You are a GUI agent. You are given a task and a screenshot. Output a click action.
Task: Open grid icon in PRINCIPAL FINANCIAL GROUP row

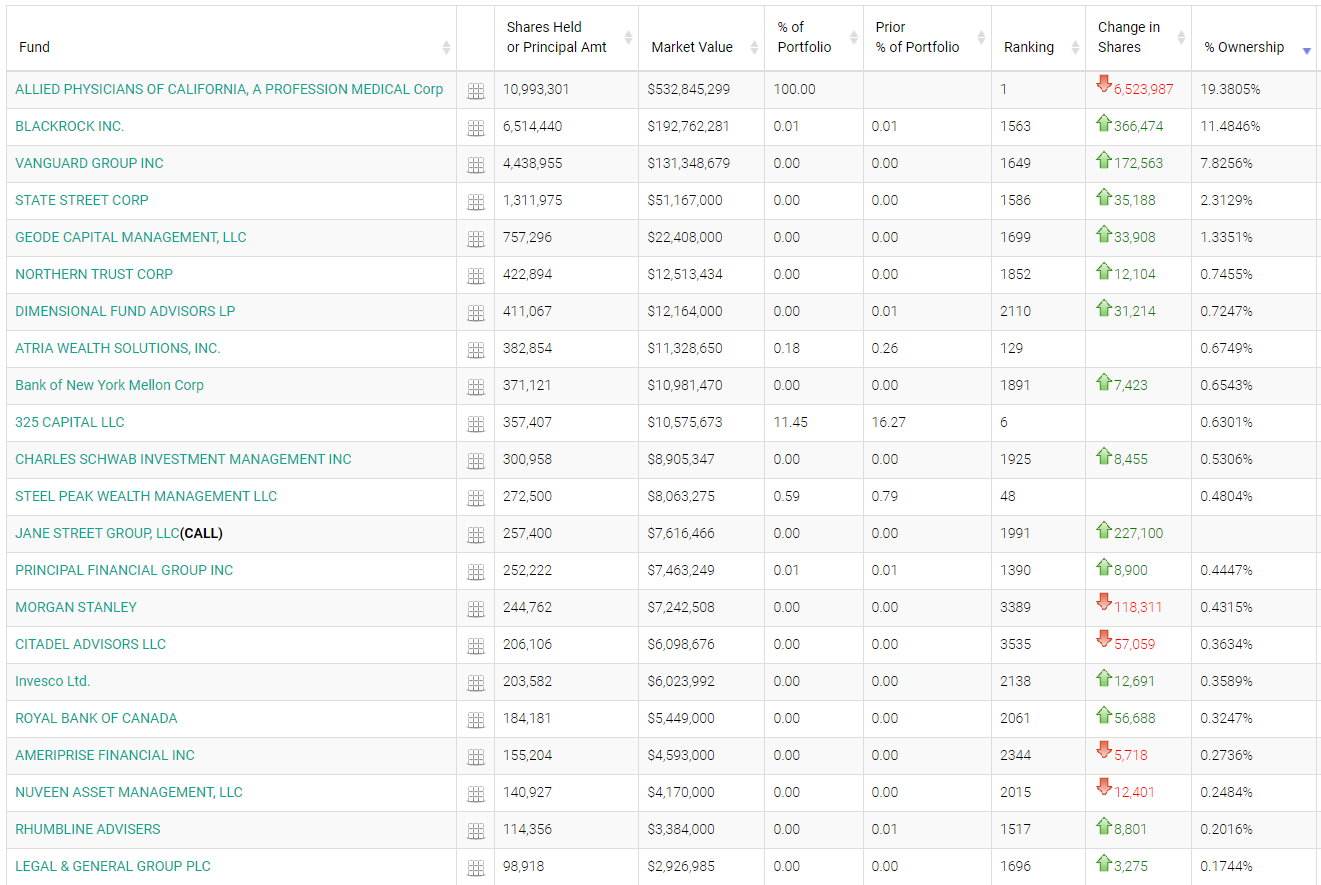click(x=476, y=572)
